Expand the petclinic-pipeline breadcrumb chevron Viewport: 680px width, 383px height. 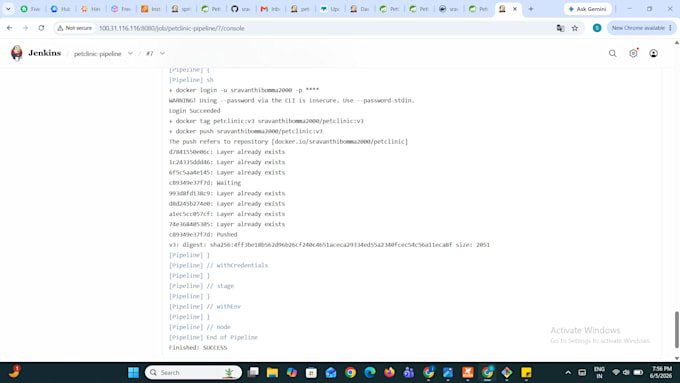[x=130, y=53]
